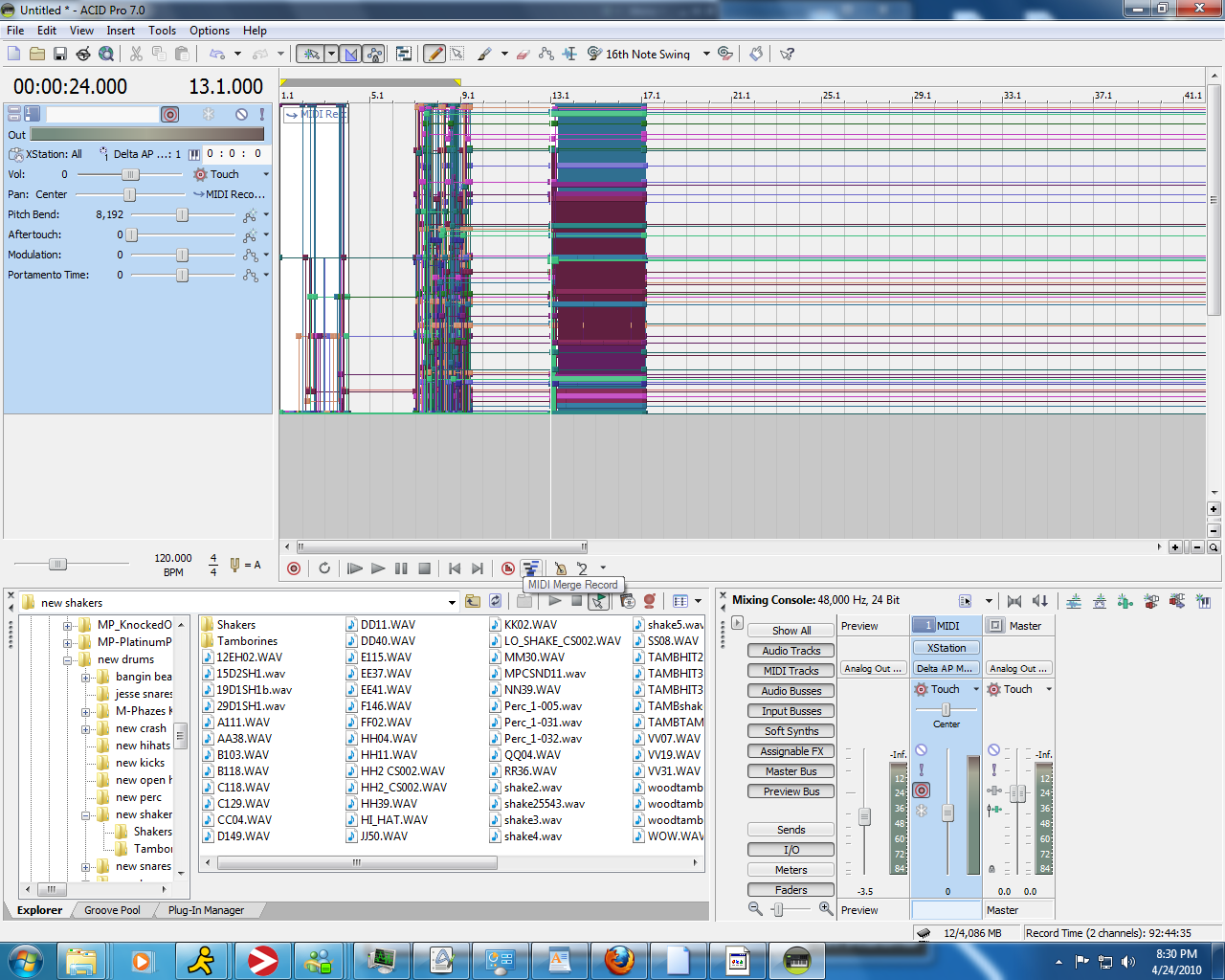Open Explorer Views dropdown arrow
This screenshot has height=980, width=1225.
tap(698, 601)
